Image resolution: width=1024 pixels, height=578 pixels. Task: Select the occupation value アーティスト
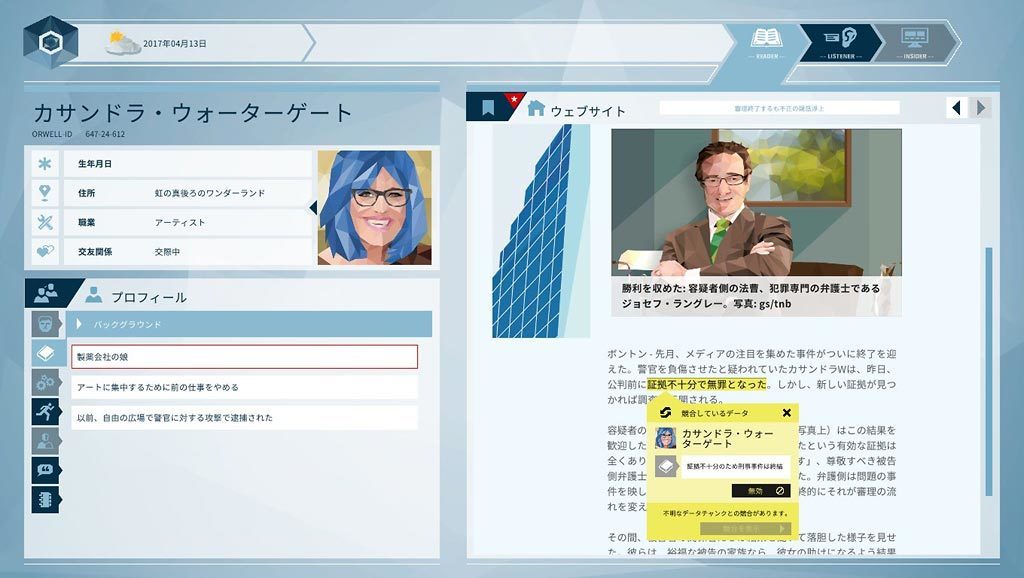tap(180, 223)
